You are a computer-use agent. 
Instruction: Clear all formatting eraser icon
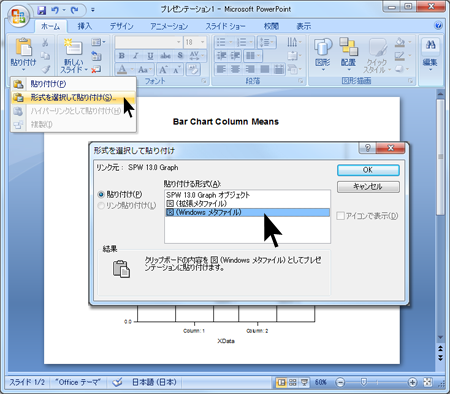click(x=193, y=70)
